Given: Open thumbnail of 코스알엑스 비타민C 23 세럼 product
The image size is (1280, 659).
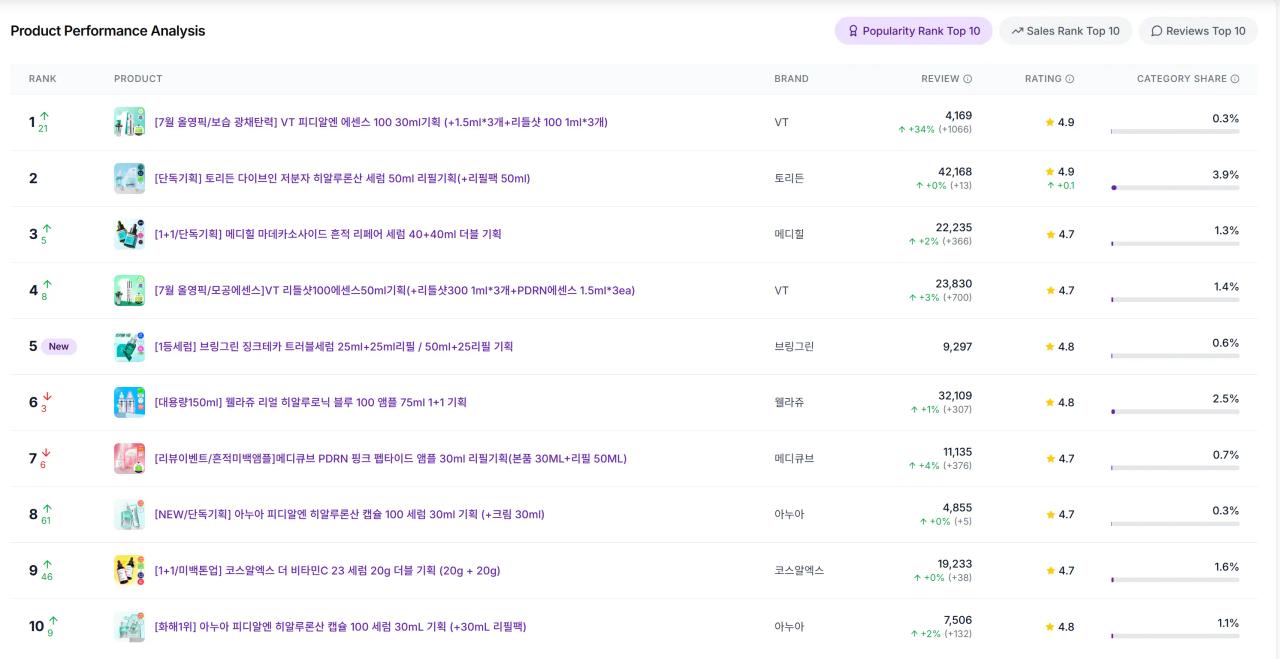Looking at the screenshot, I should (x=129, y=570).
